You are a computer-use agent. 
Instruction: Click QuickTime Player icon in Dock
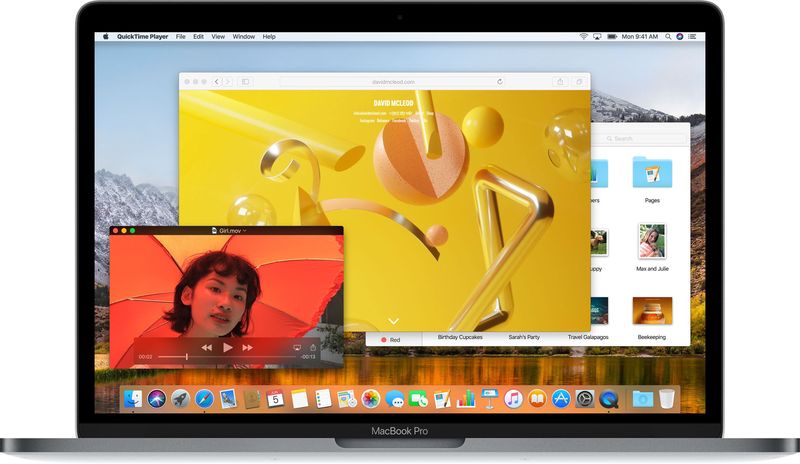(609, 399)
